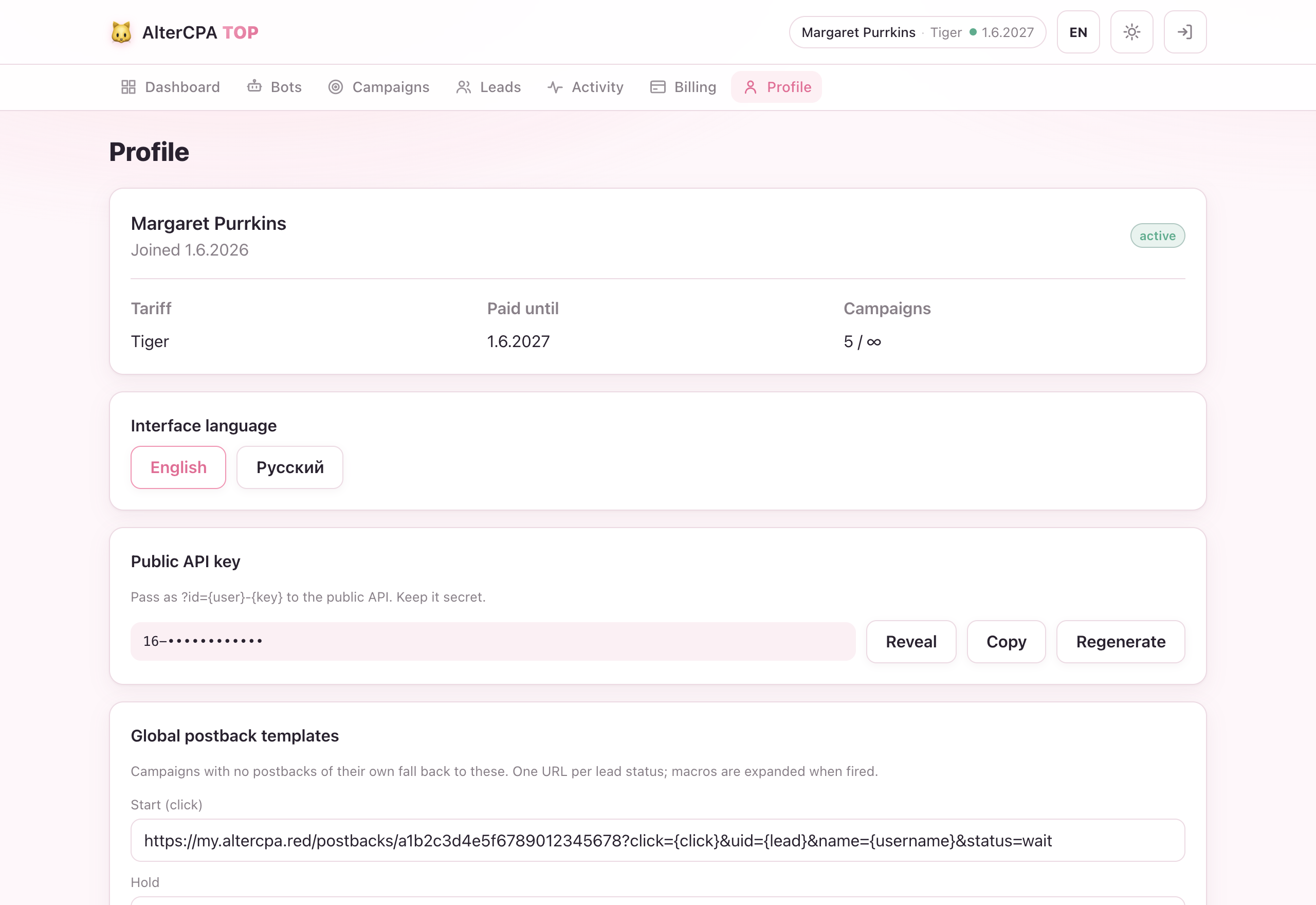Viewport: 1316px width, 905px height.
Task: Click the Global postback templates heading
Action: [234, 735]
